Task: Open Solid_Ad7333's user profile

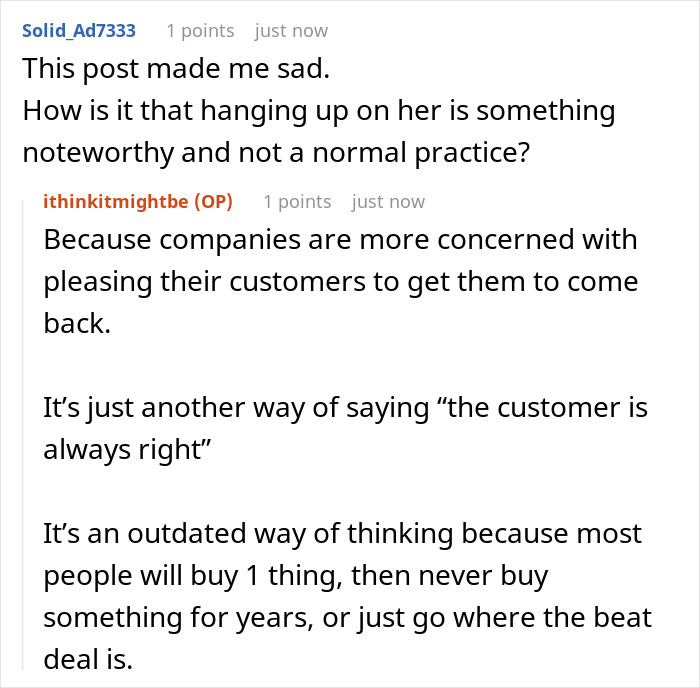Action: (x=79, y=31)
